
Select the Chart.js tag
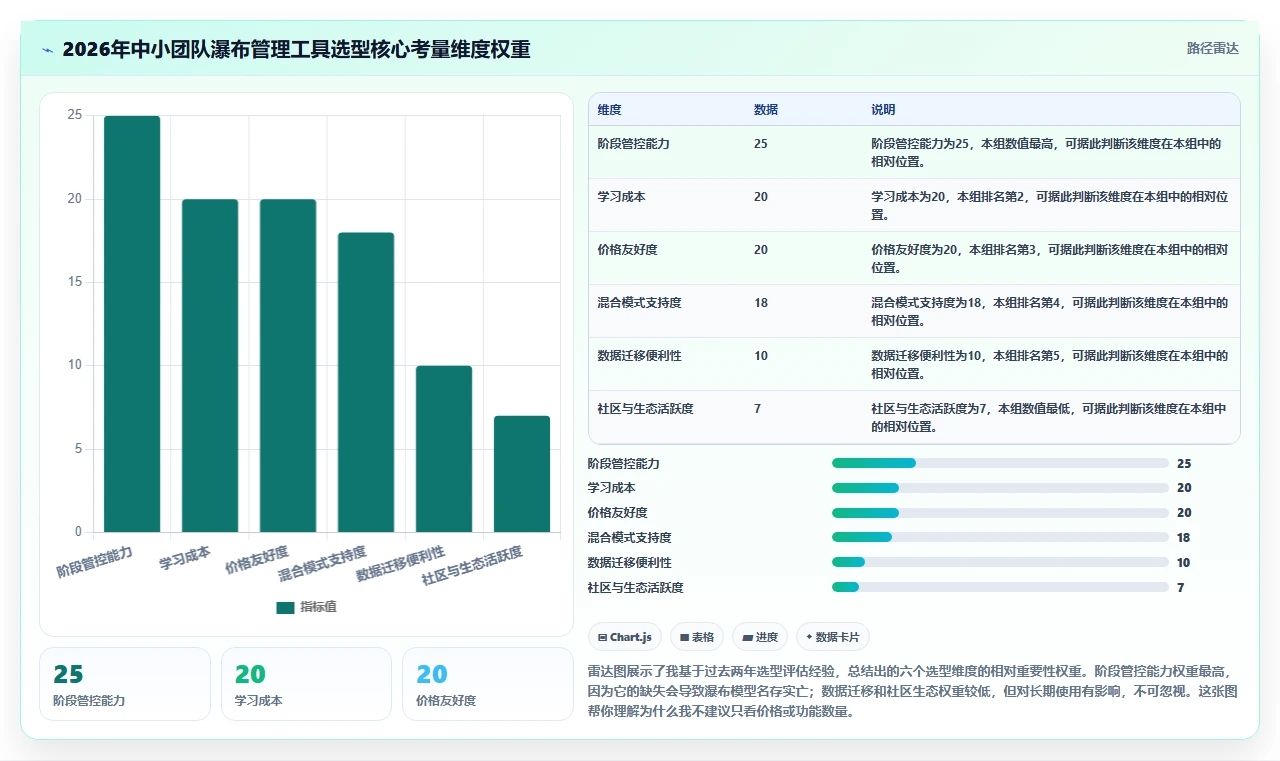624,637
